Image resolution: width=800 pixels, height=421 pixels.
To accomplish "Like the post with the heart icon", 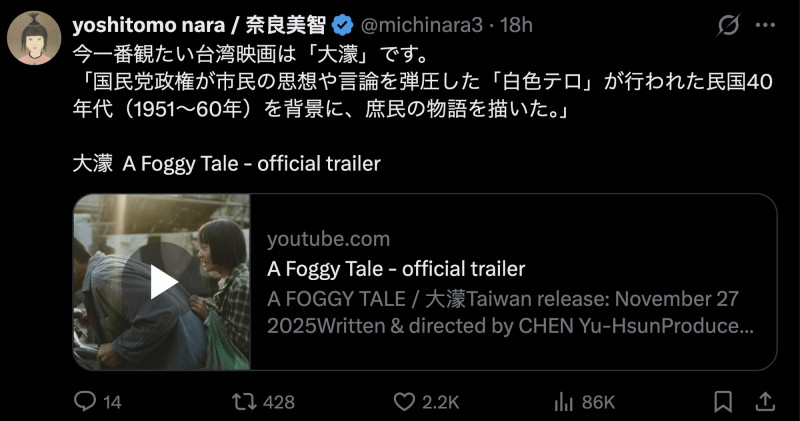I will click(x=404, y=401).
